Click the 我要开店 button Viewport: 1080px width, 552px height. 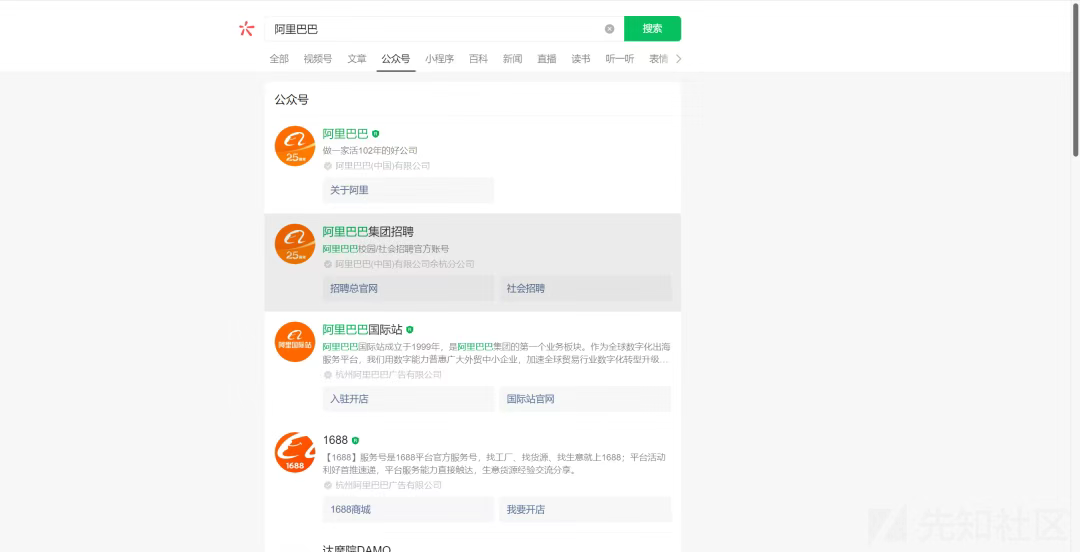coord(585,509)
